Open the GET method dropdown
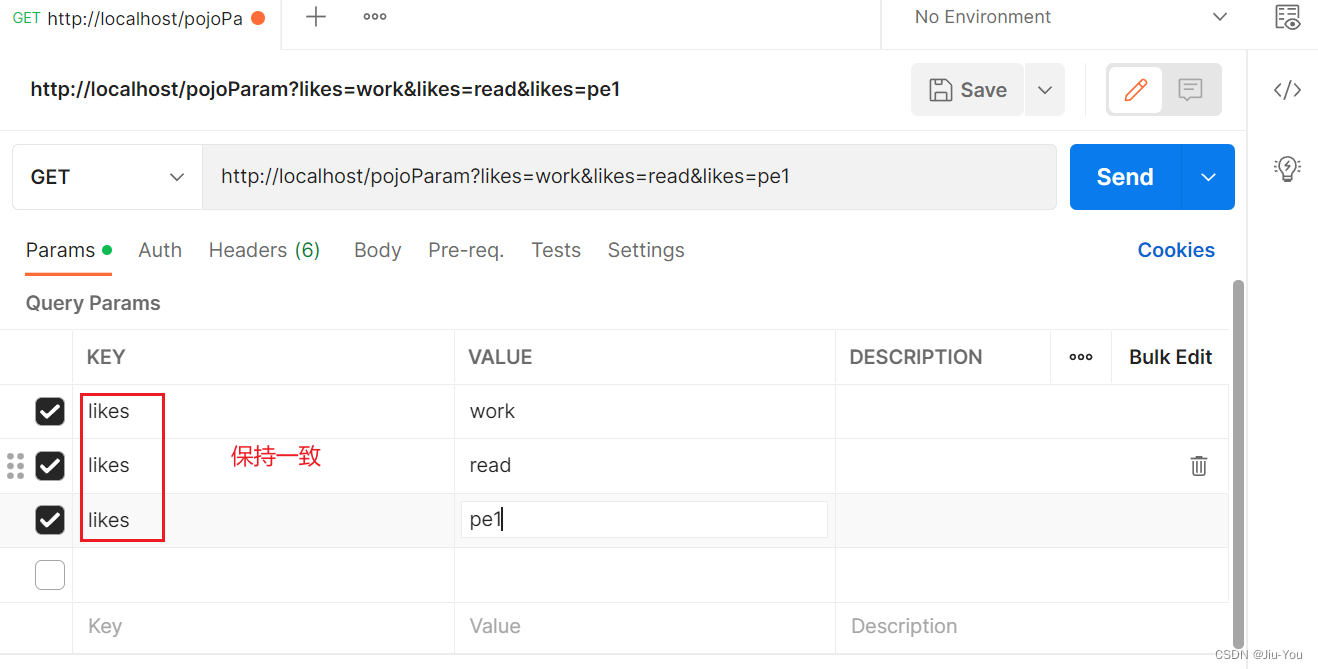This screenshot has width=1318, height=669. point(107,177)
